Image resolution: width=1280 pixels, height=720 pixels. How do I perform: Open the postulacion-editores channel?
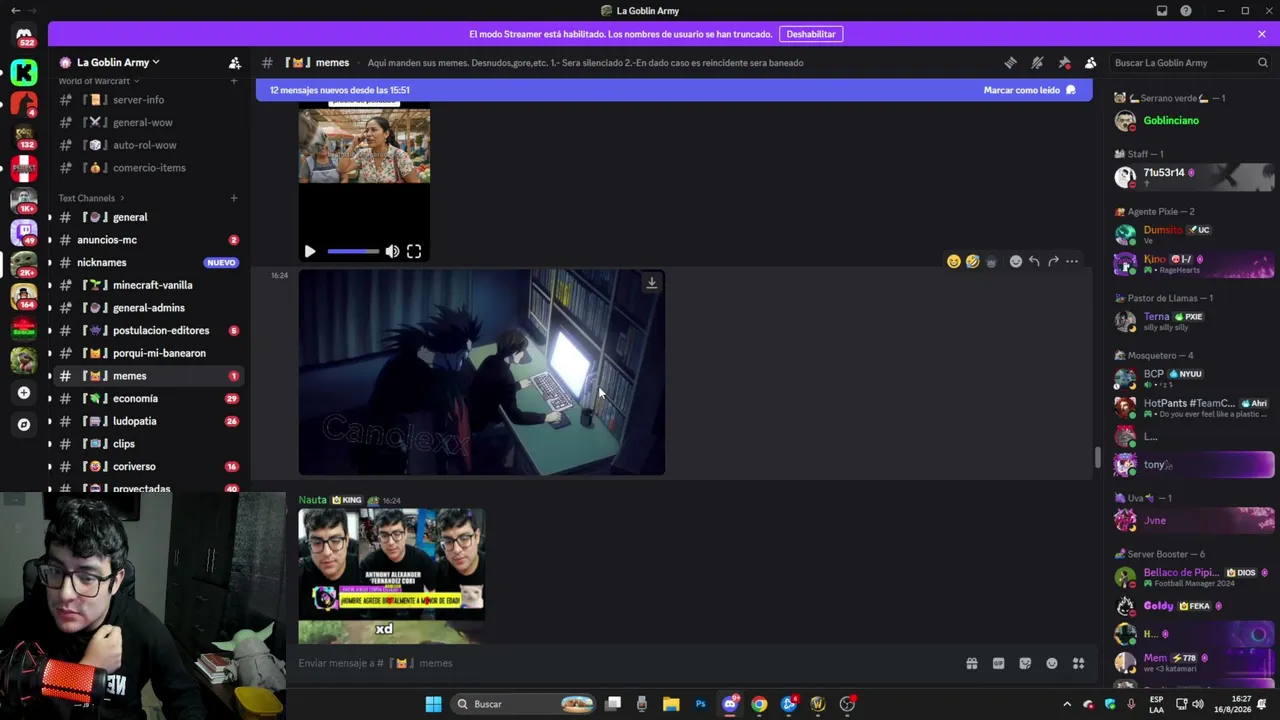150,331
